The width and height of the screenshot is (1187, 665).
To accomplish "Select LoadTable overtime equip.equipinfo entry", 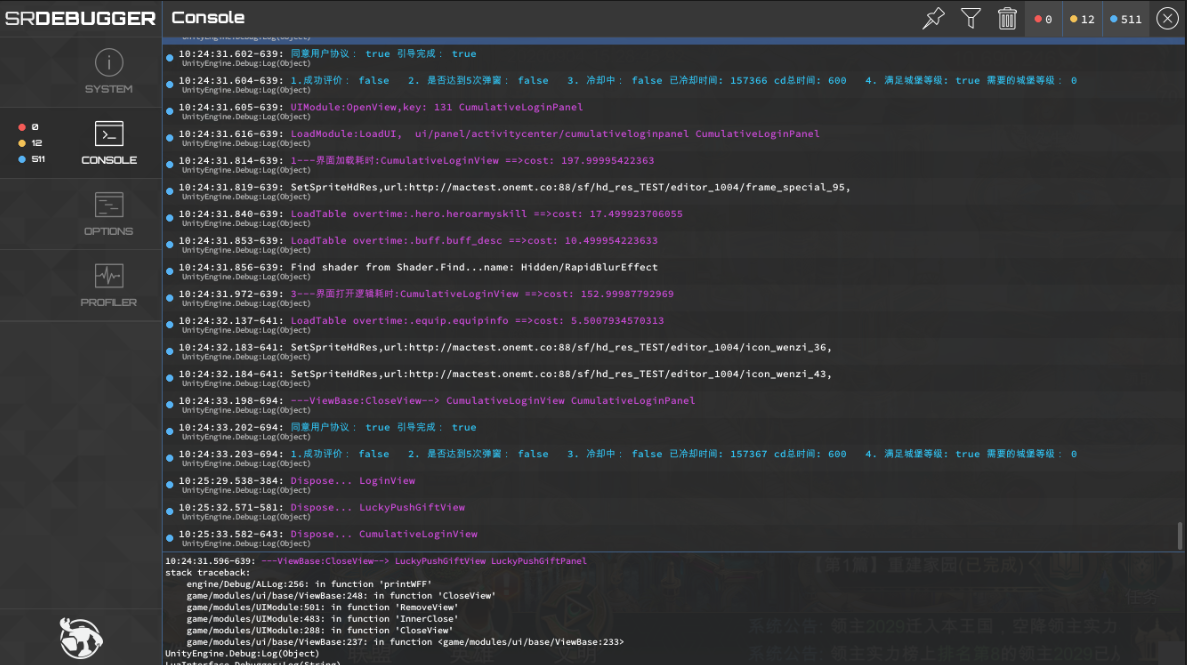I will [x=673, y=324].
